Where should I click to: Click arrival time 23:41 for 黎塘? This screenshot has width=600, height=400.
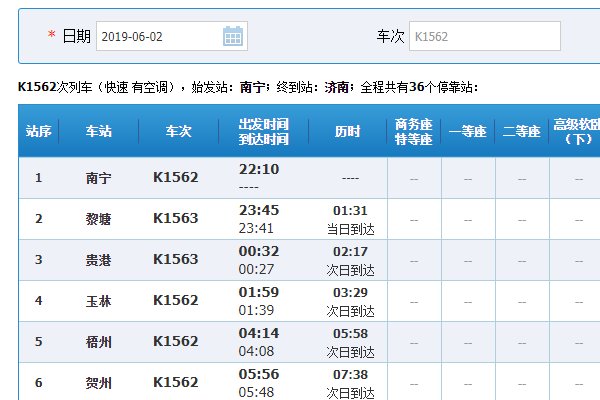pos(256,228)
